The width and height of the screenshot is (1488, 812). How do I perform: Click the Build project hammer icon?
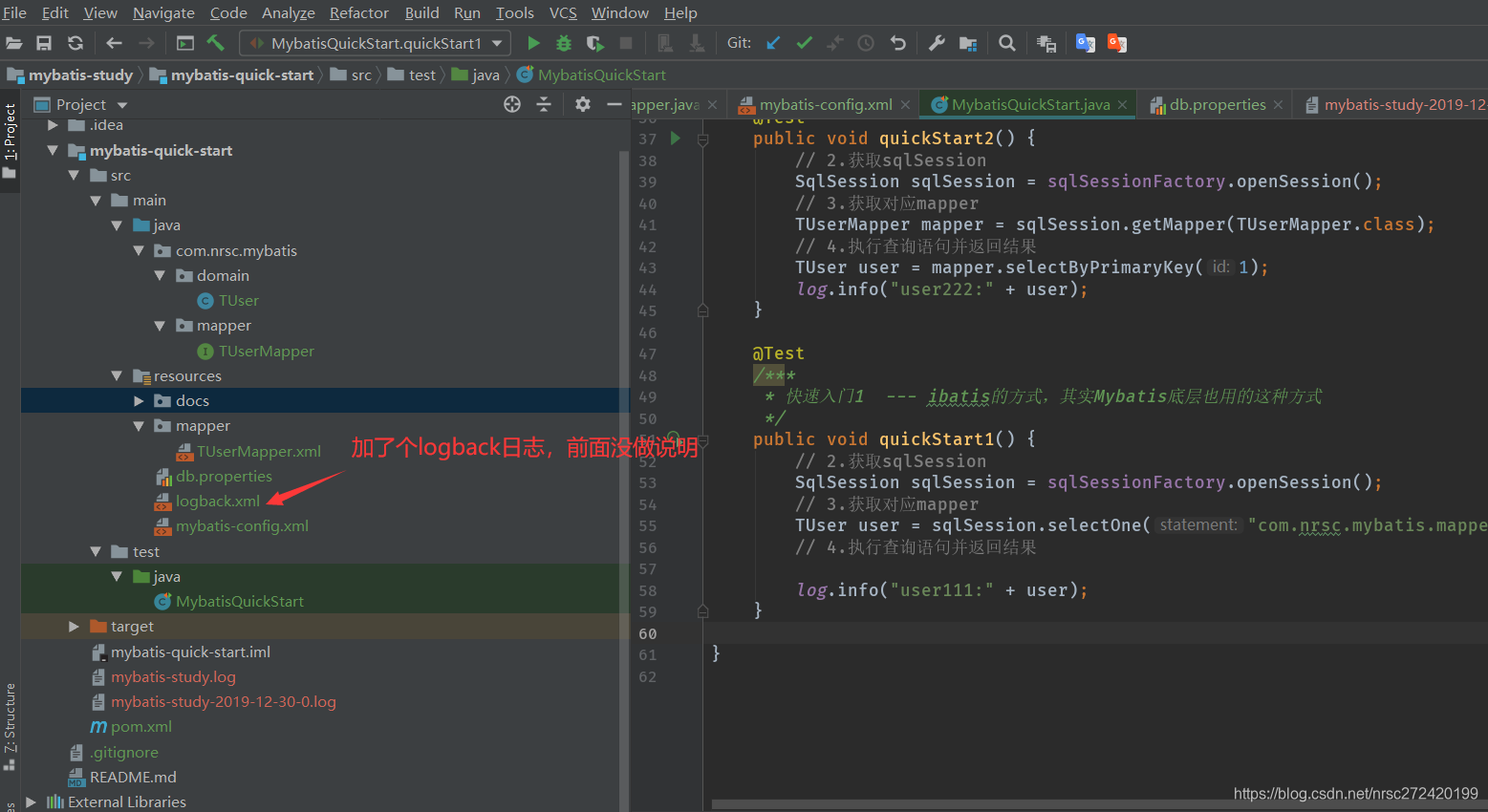(x=216, y=43)
